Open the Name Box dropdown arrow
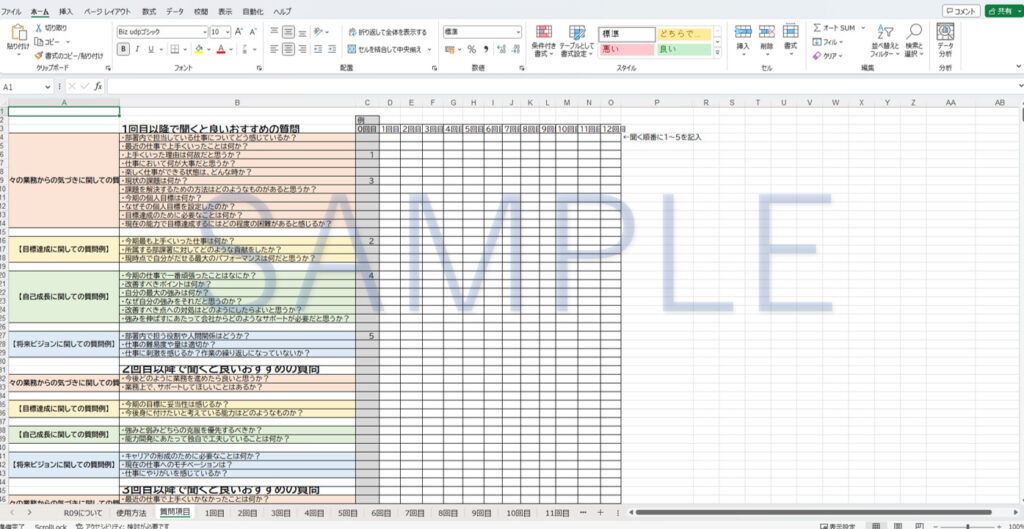This screenshot has width=1024, height=529. pyautogui.click(x=48, y=86)
